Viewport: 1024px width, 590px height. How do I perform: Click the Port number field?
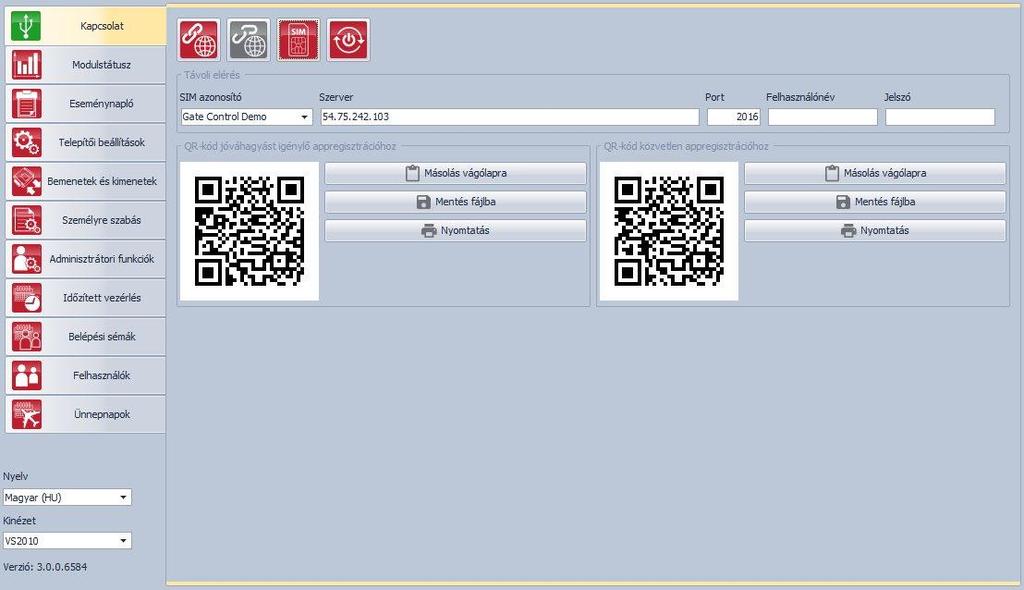[733, 117]
